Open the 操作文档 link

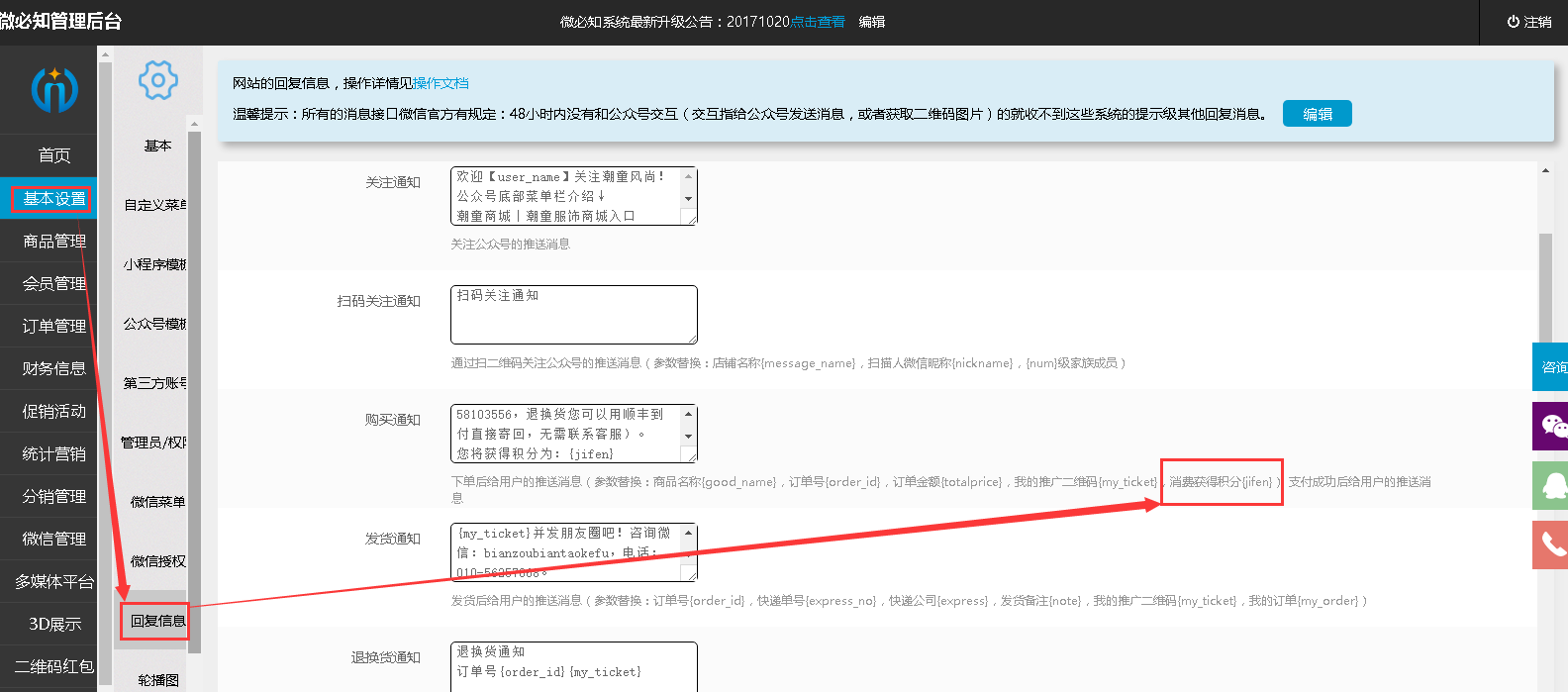coord(441,83)
